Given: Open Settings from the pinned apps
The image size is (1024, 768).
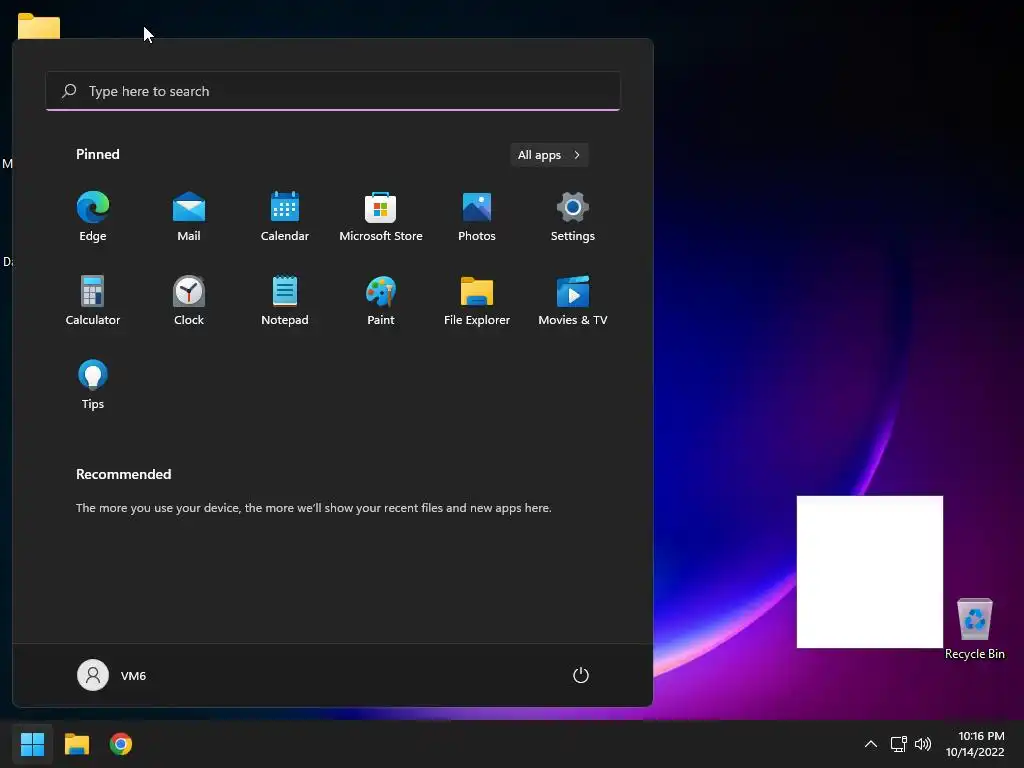Looking at the screenshot, I should click(x=573, y=217).
